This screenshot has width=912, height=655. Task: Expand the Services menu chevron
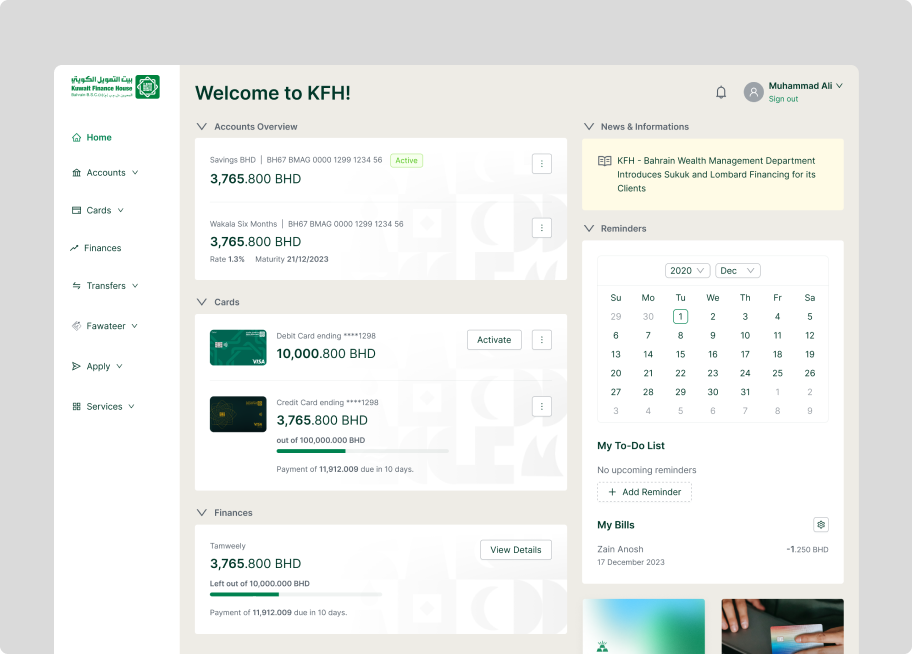(x=131, y=407)
